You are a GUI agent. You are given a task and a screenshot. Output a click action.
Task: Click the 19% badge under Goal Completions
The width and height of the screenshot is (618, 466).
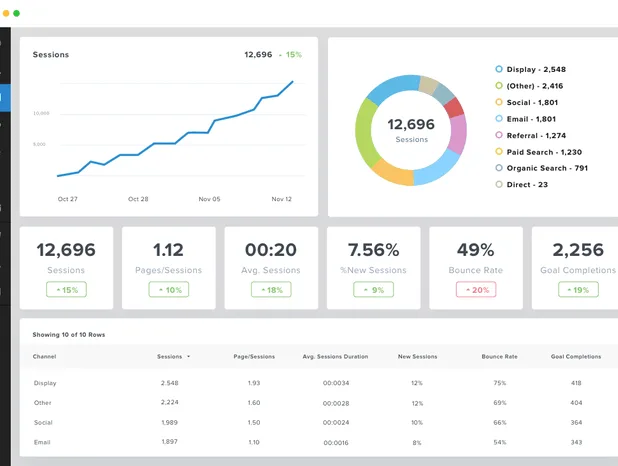pos(578,290)
